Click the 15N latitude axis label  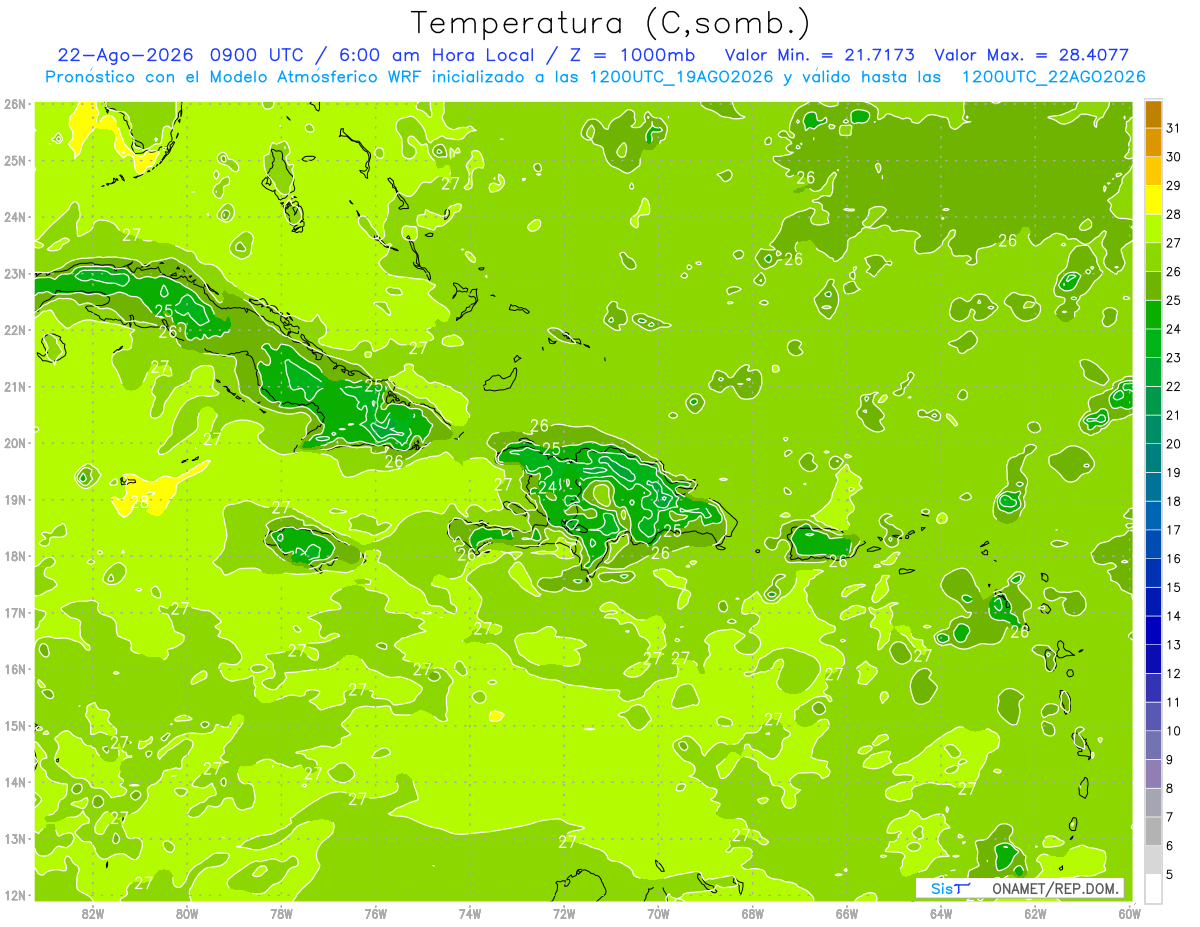pyautogui.click(x=15, y=726)
